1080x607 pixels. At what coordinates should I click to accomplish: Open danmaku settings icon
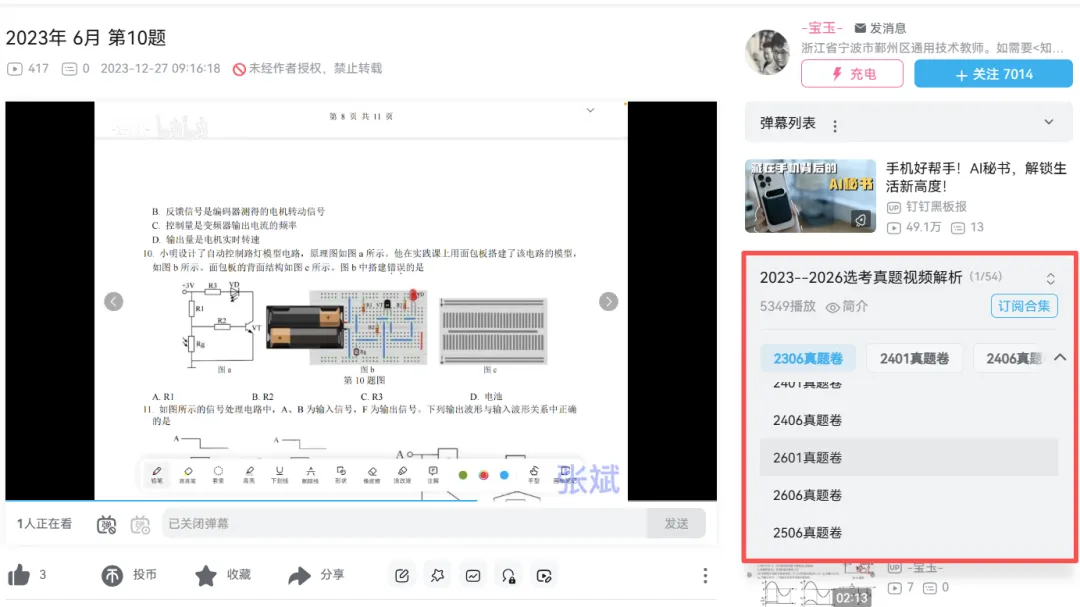tap(141, 524)
